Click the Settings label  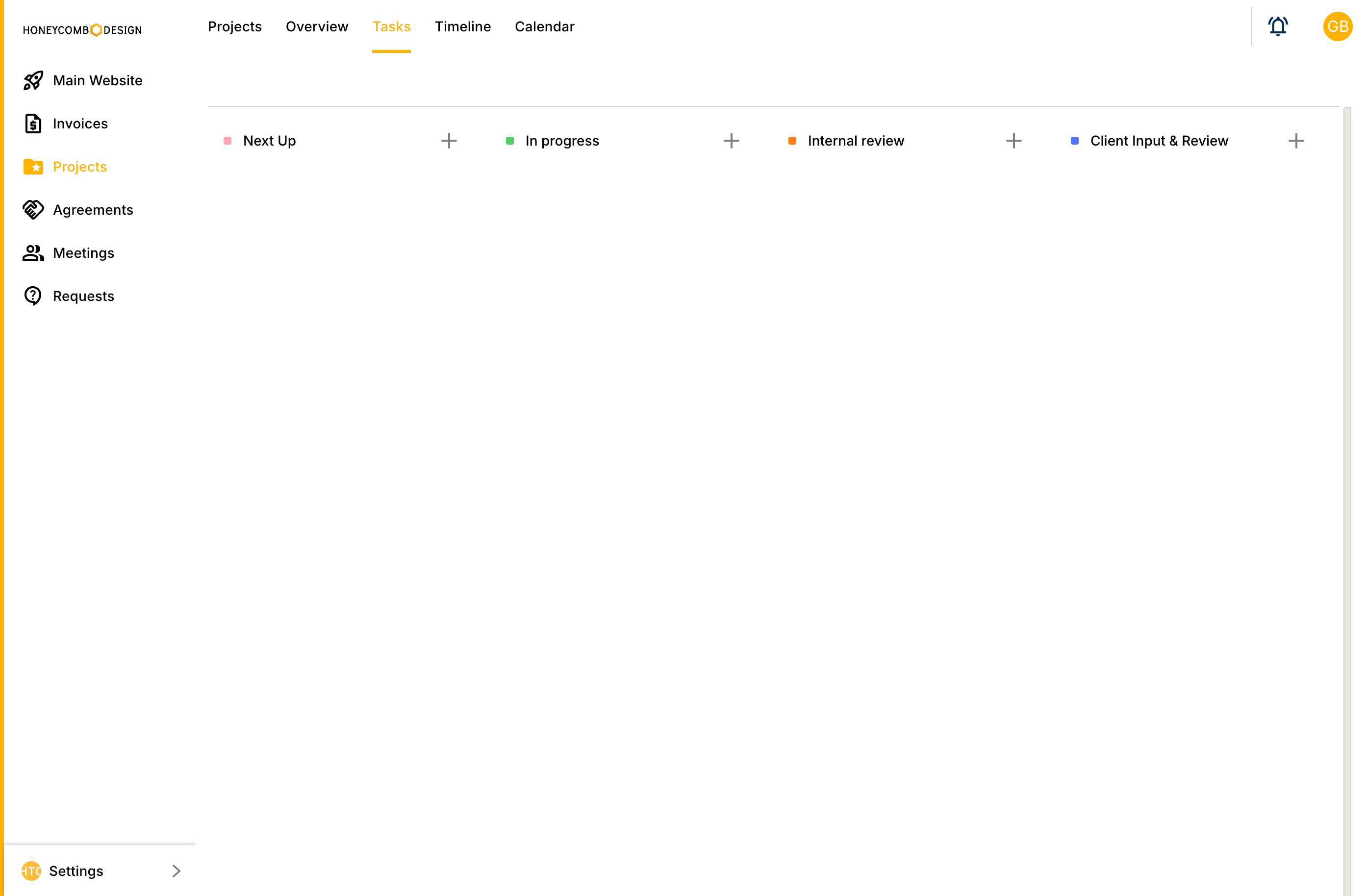[76, 871]
